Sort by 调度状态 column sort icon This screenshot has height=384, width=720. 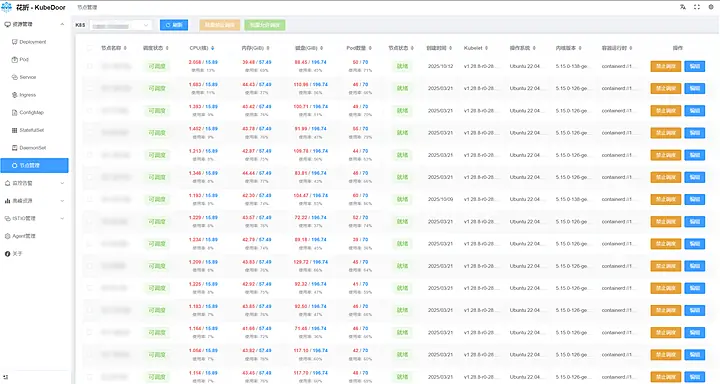167,48
